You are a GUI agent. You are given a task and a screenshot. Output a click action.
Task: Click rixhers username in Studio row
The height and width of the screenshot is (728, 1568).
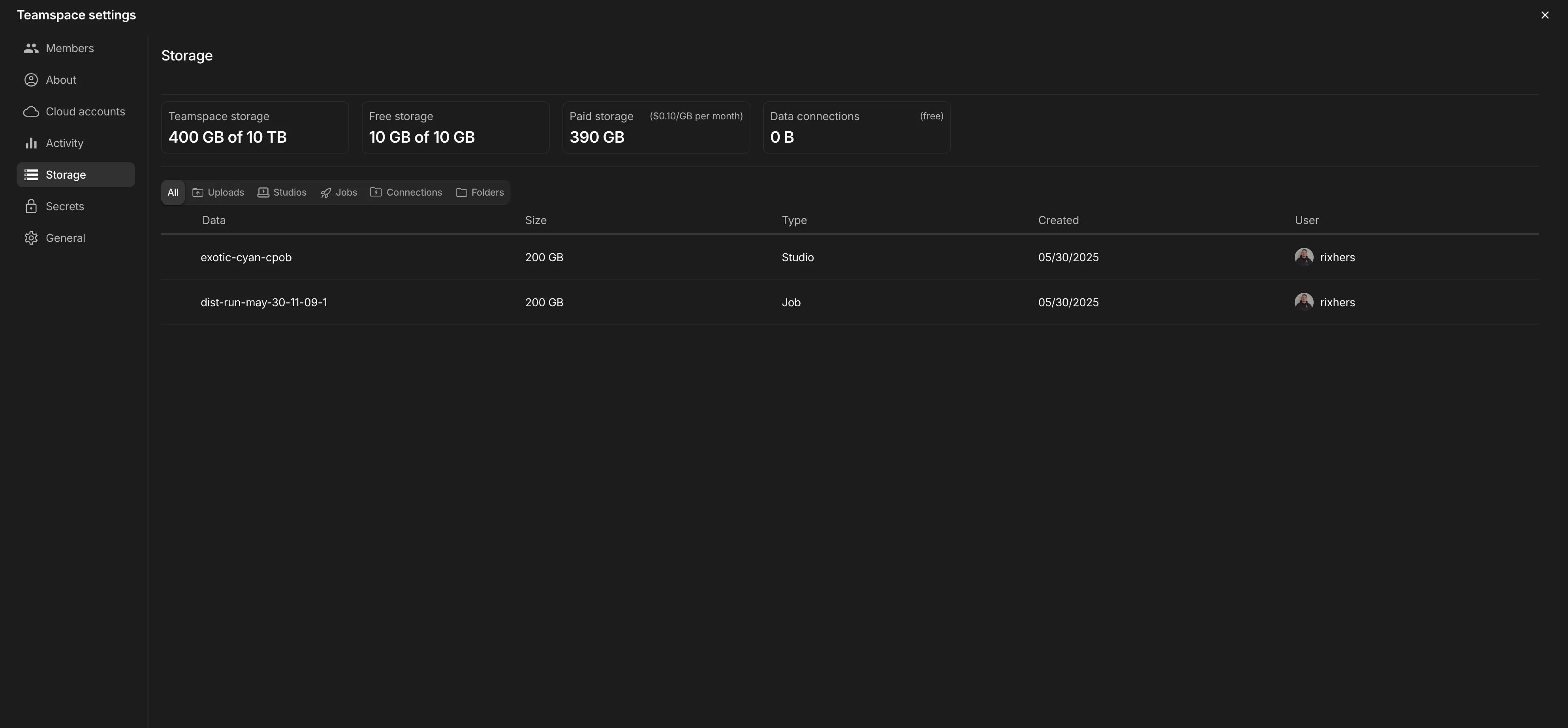click(x=1337, y=258)
